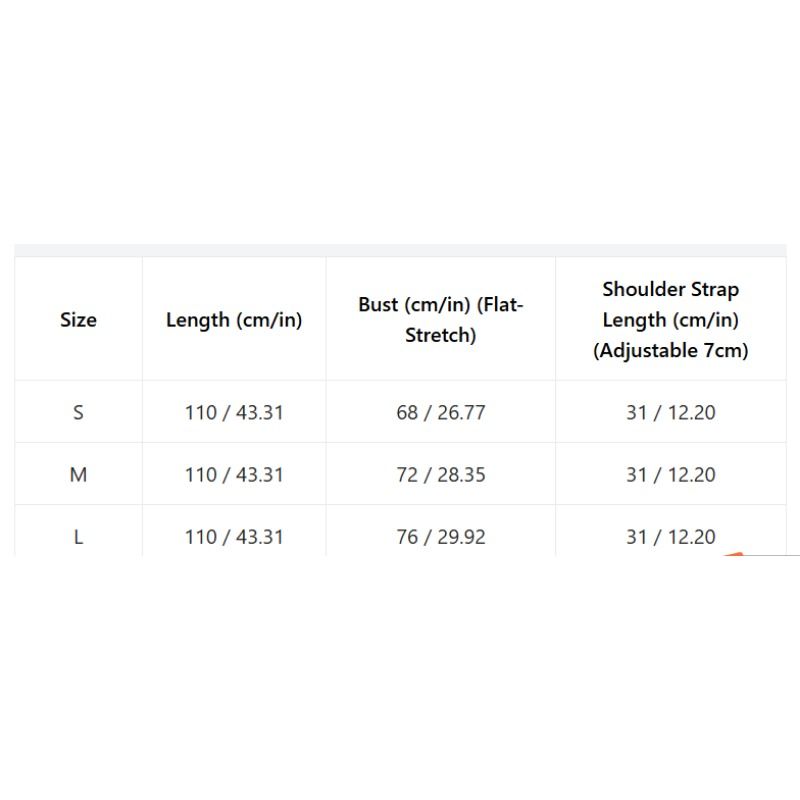Select the 76 / 29.92 bust cell
This screenshot has width=800, height=800.
pyautogui.click(x=441, y=537)
